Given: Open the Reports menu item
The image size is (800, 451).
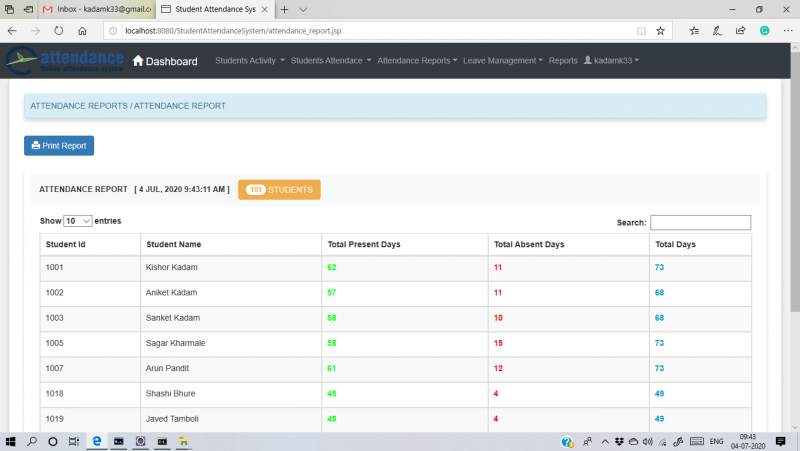Looking at the screenshot, I should point(563,61).
